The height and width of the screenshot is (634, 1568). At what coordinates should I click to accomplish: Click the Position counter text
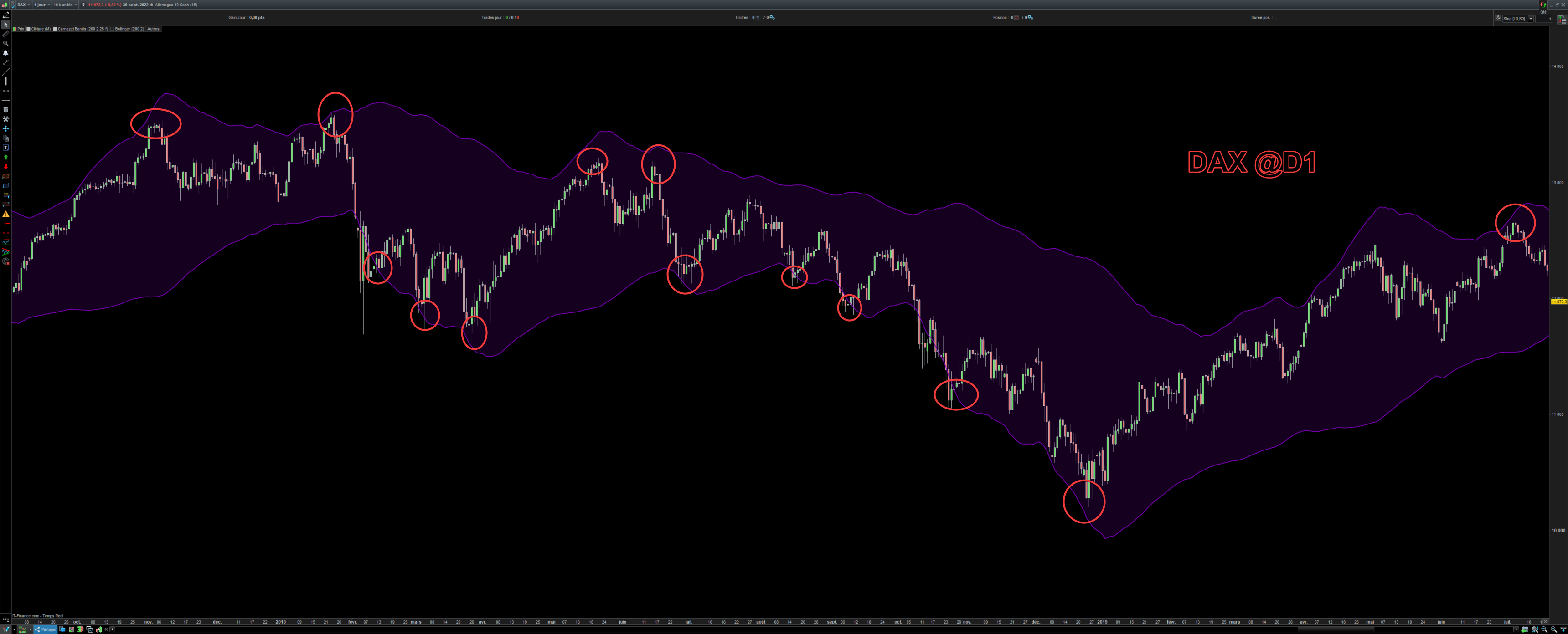pos(1013,18)
